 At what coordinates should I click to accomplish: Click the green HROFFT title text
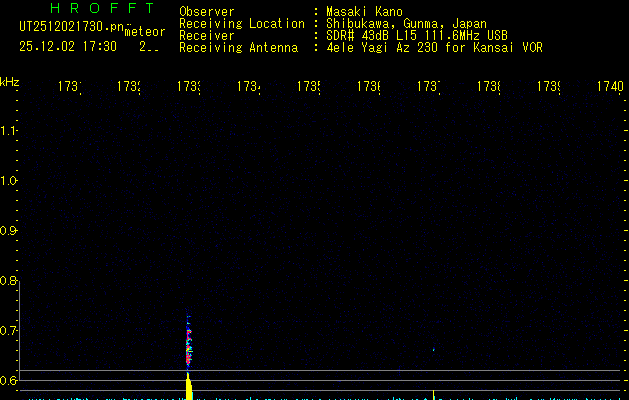pos(102,8)
